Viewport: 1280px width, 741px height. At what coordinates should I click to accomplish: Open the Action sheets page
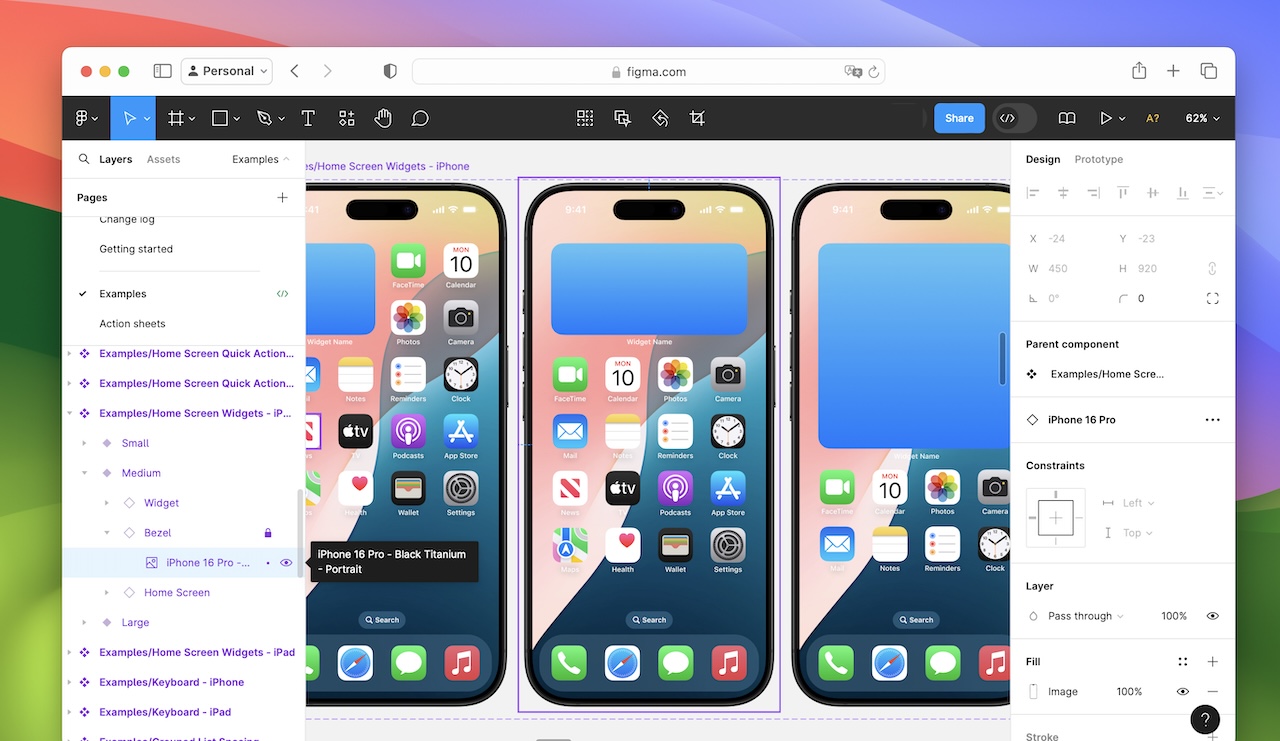point(132,324)
